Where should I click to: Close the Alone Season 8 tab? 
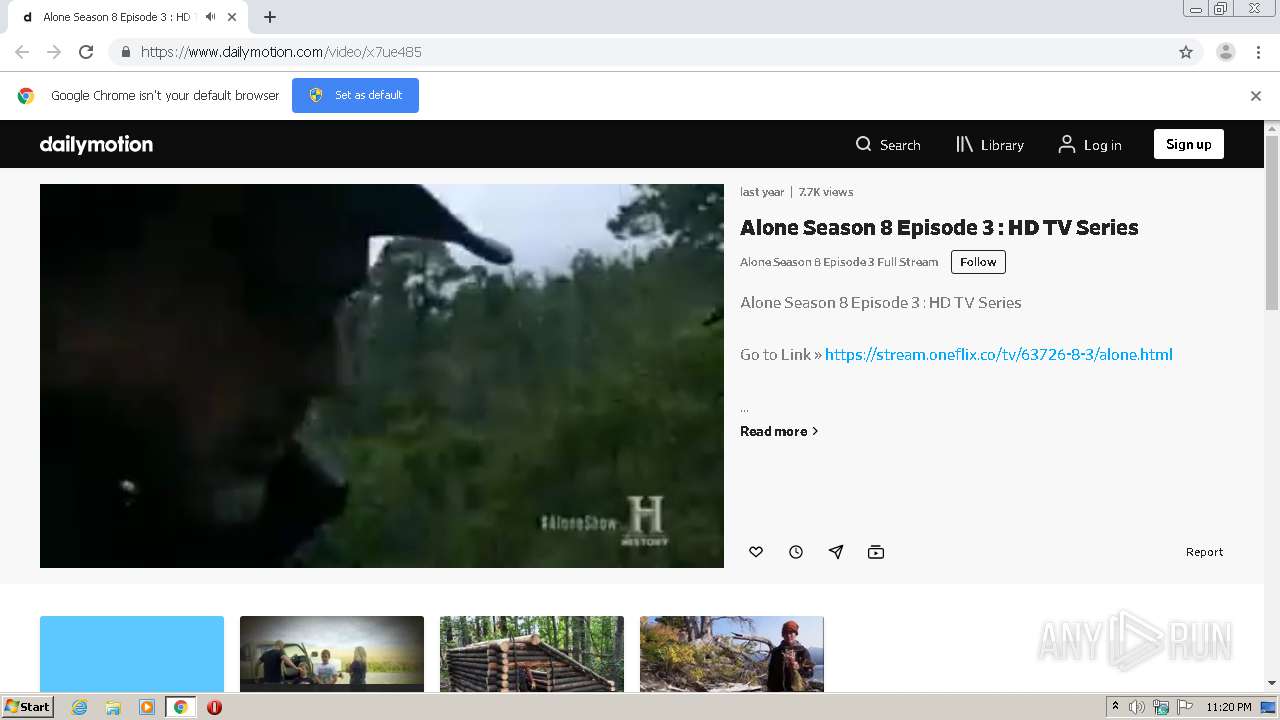pos(233,17)
